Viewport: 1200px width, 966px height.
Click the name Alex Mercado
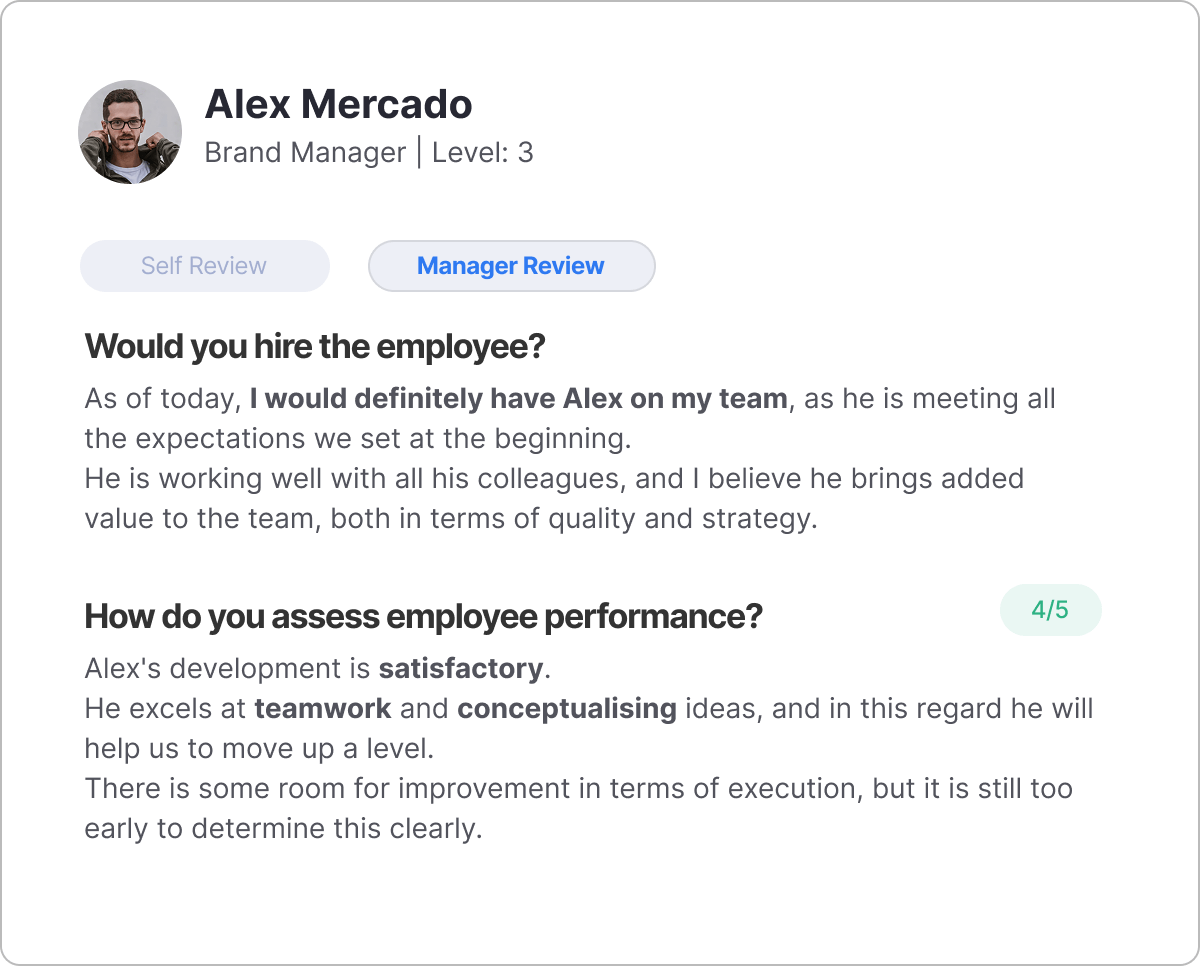tap(339, 104)
